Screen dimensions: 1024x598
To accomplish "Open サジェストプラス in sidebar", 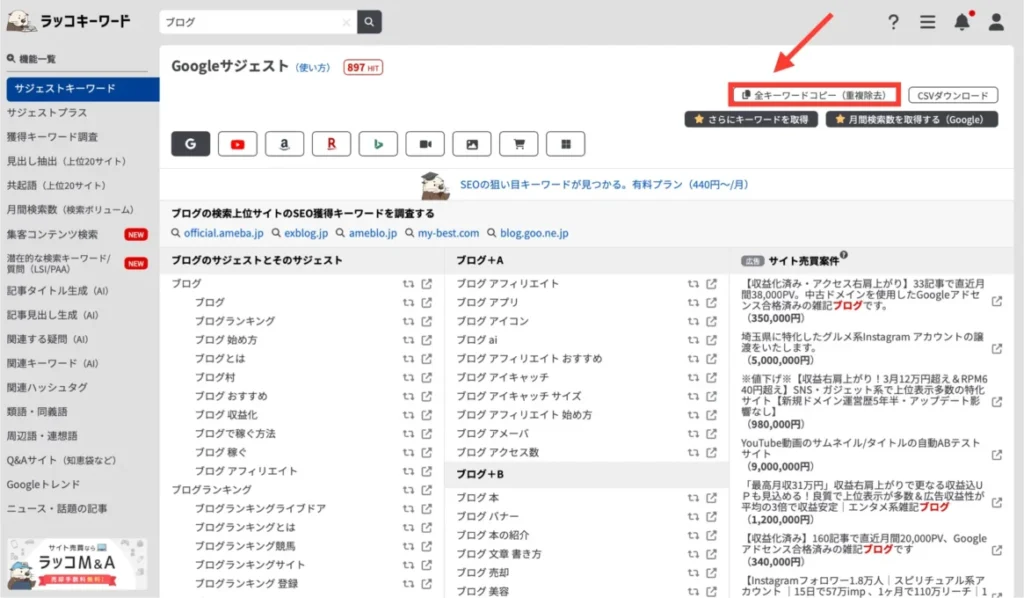I will [47, 112].
